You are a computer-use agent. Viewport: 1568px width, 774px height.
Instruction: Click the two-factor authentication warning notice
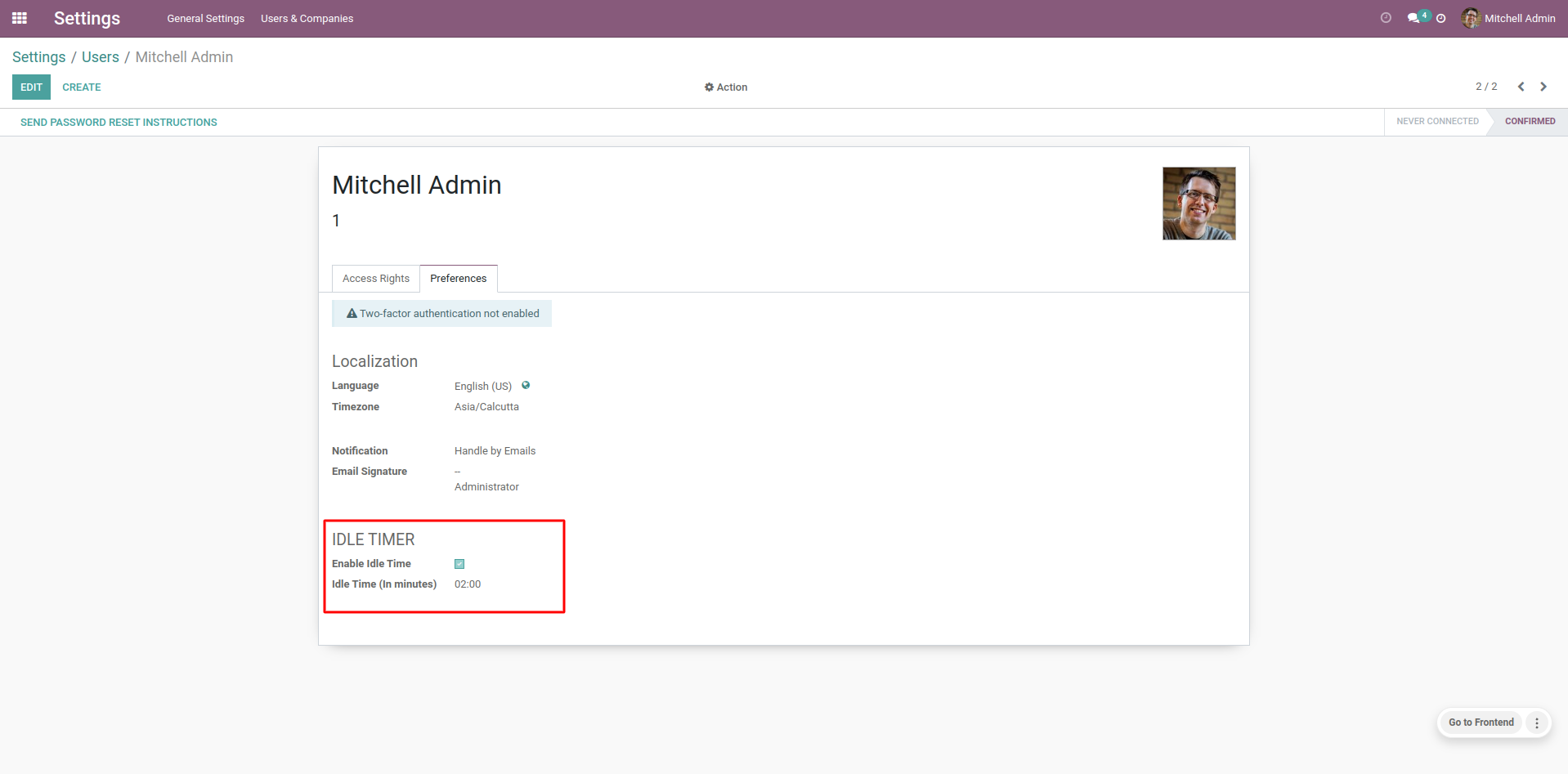[441, 313]
